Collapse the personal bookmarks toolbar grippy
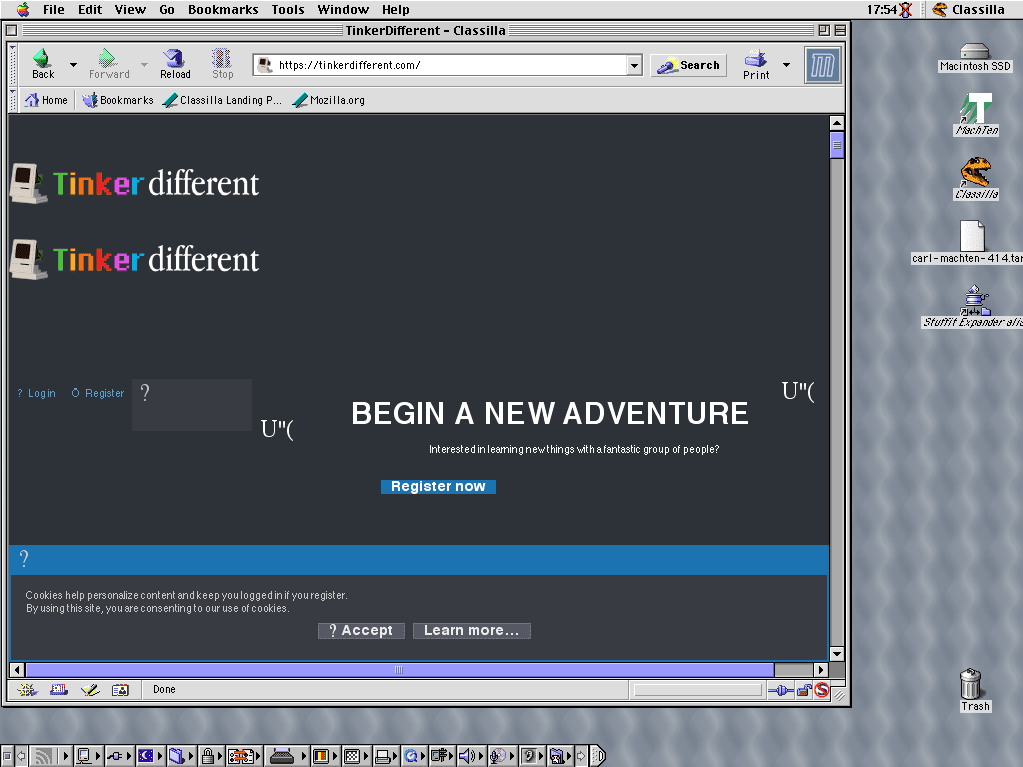 tap(12, 100)
